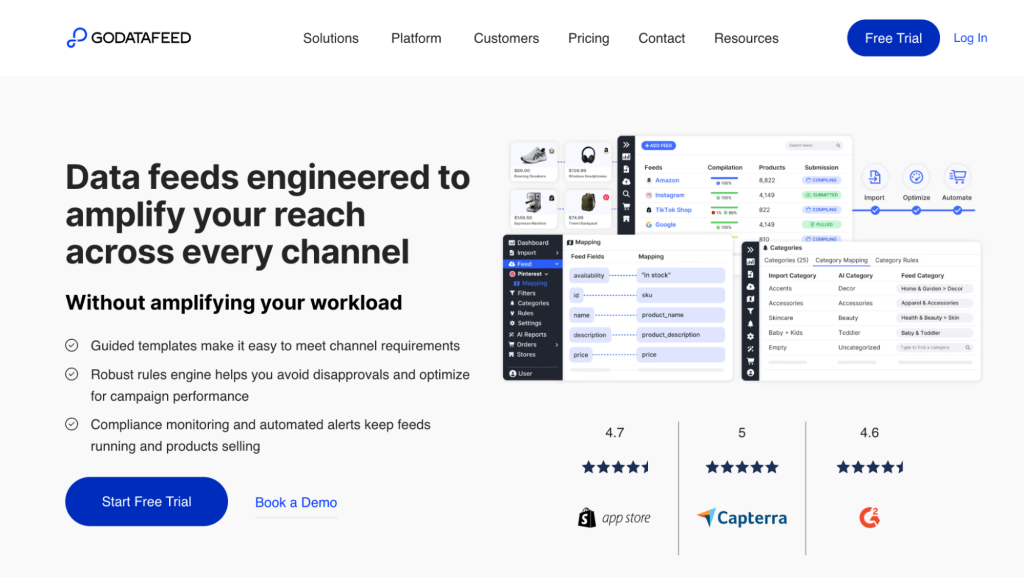Click the G2 logo
Screen dimensions: 1024x578
click(869, 518)
